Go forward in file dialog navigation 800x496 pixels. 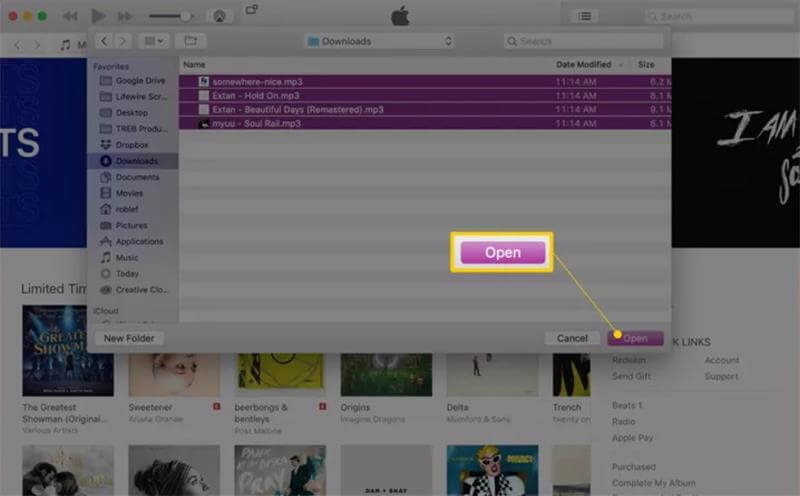click(x=123, y=41)
